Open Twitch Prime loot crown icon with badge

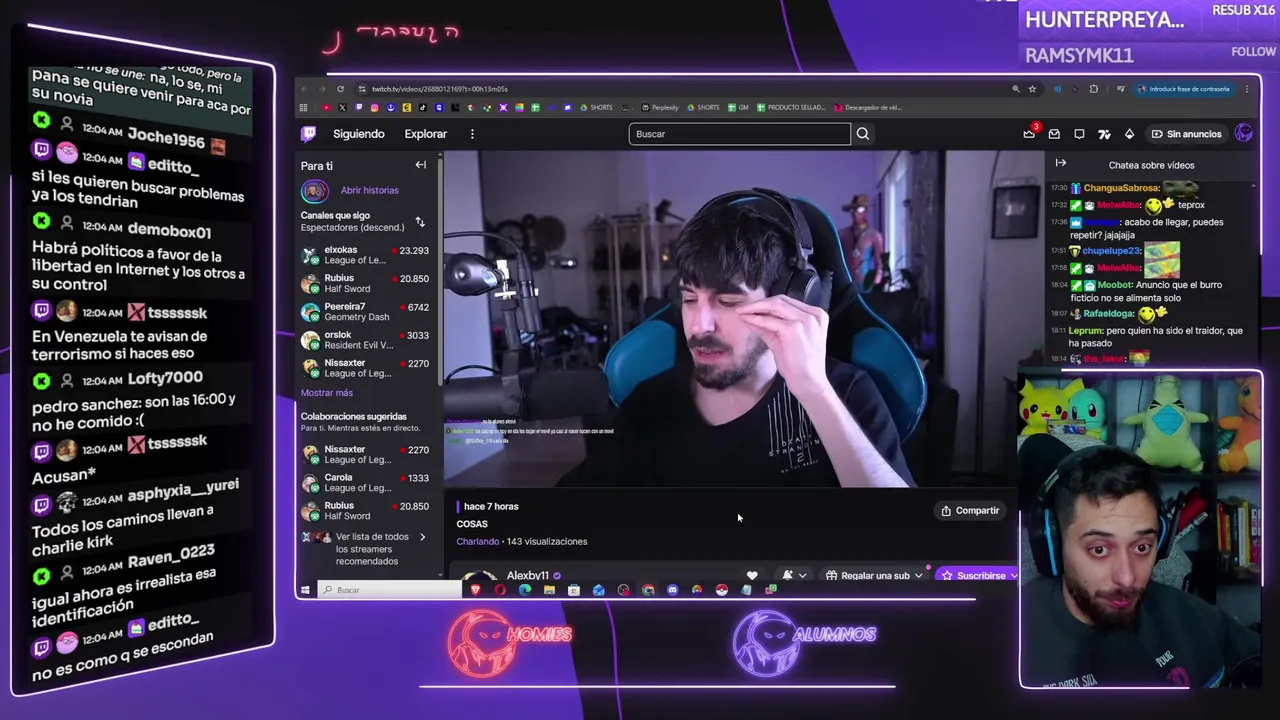pyautogui.click(x=1029, y=134)
